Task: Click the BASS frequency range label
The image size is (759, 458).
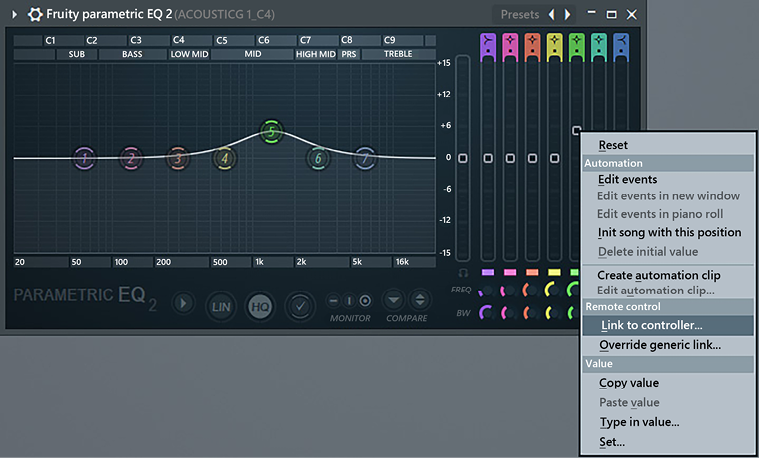Action: tap(132, 54)
